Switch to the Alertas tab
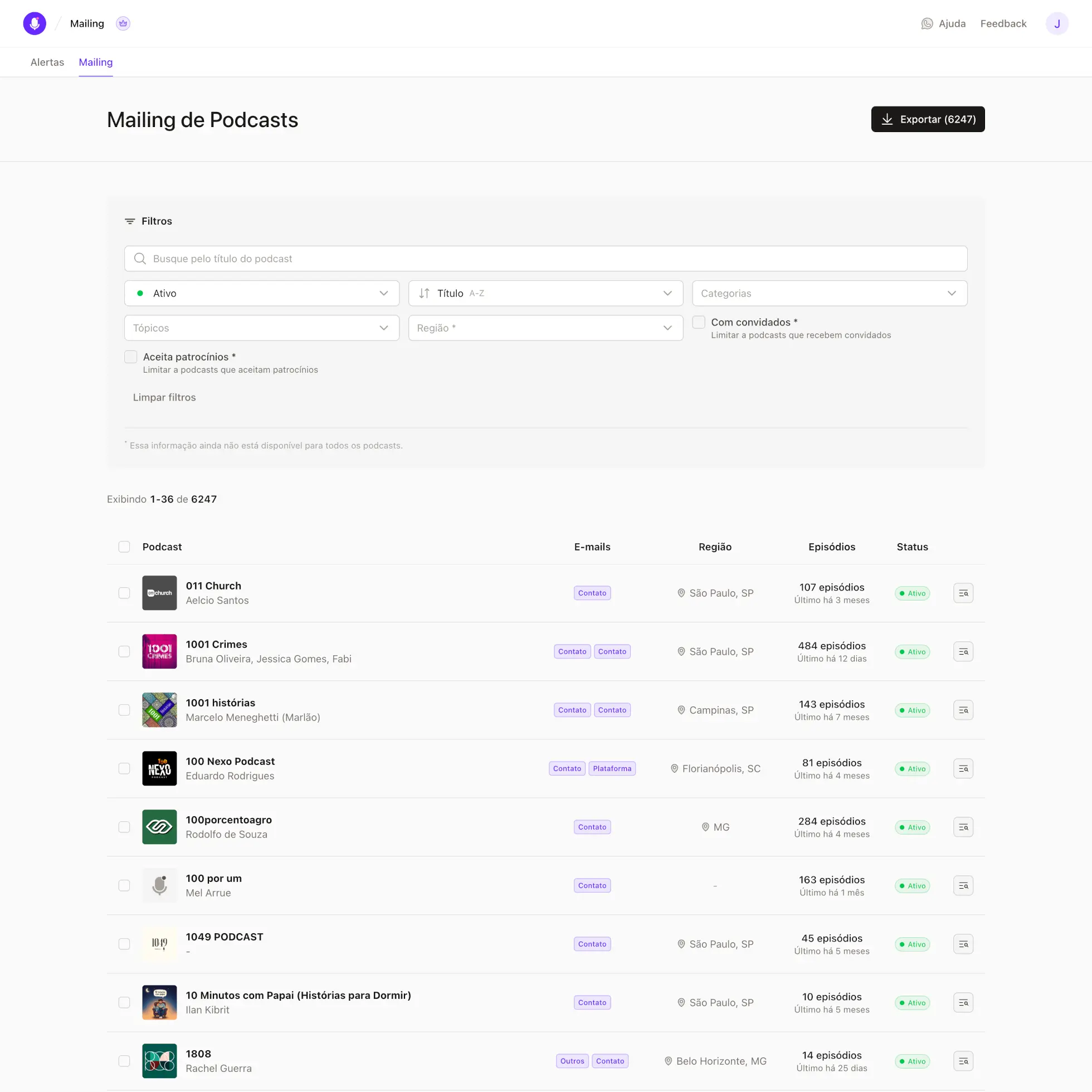Image resolution: width=1092 pixels, height=1092 pixels. pyautogui.click(x=47, y=62)
